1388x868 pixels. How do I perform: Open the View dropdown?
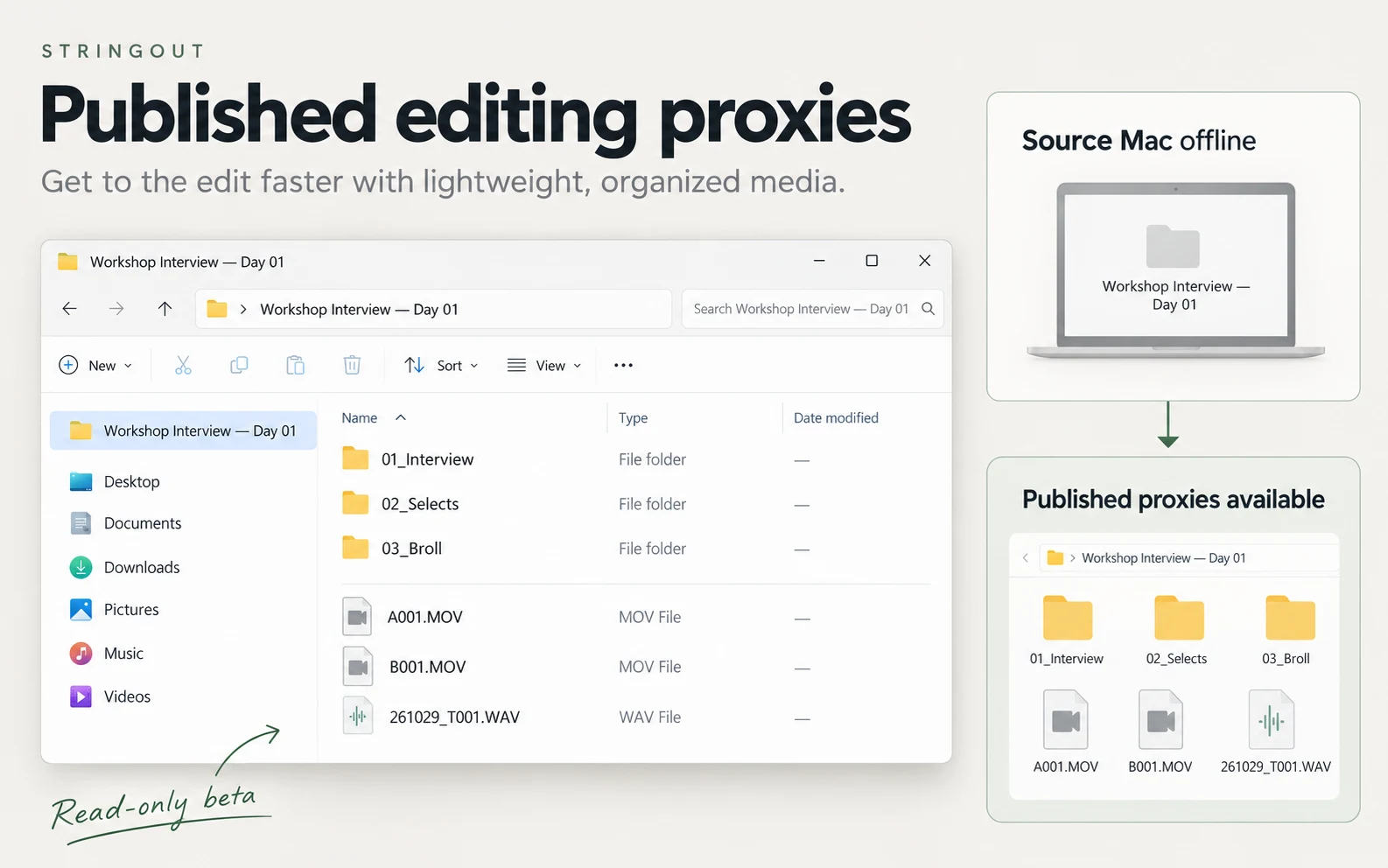pyautogui.click(x=544, y=365)
